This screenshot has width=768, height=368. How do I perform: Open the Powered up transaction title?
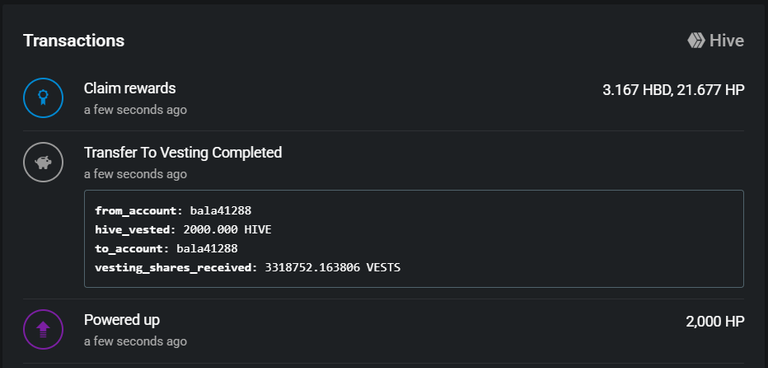pyautogui.click(x=121, y=320)
